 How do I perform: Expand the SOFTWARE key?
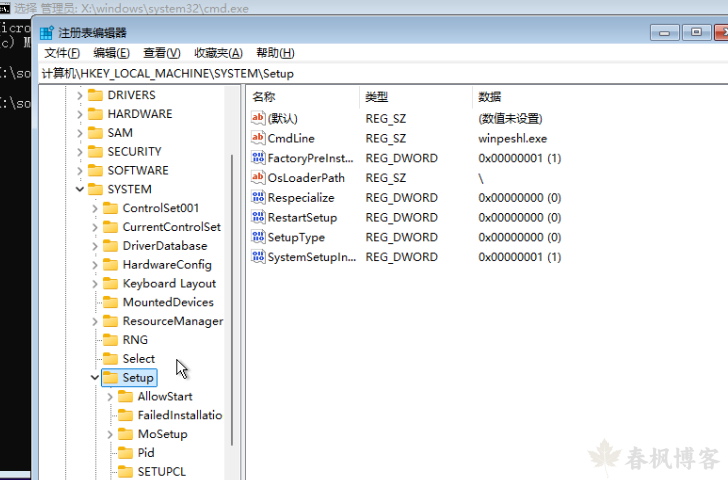[x=79, y=171]
